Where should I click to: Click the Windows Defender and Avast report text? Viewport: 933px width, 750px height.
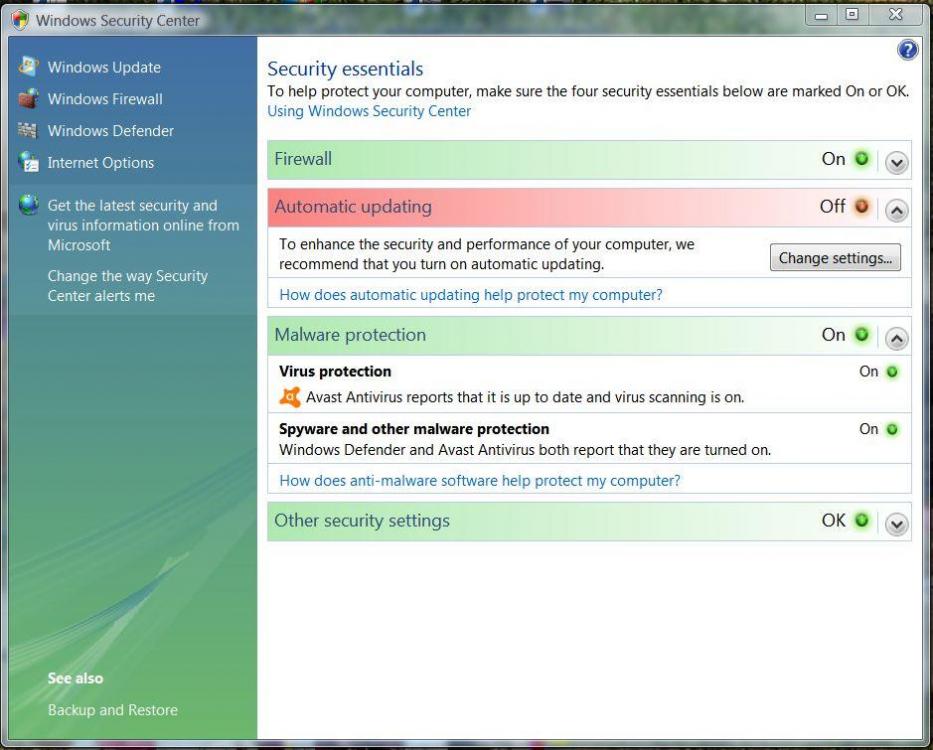pos(525,450)
